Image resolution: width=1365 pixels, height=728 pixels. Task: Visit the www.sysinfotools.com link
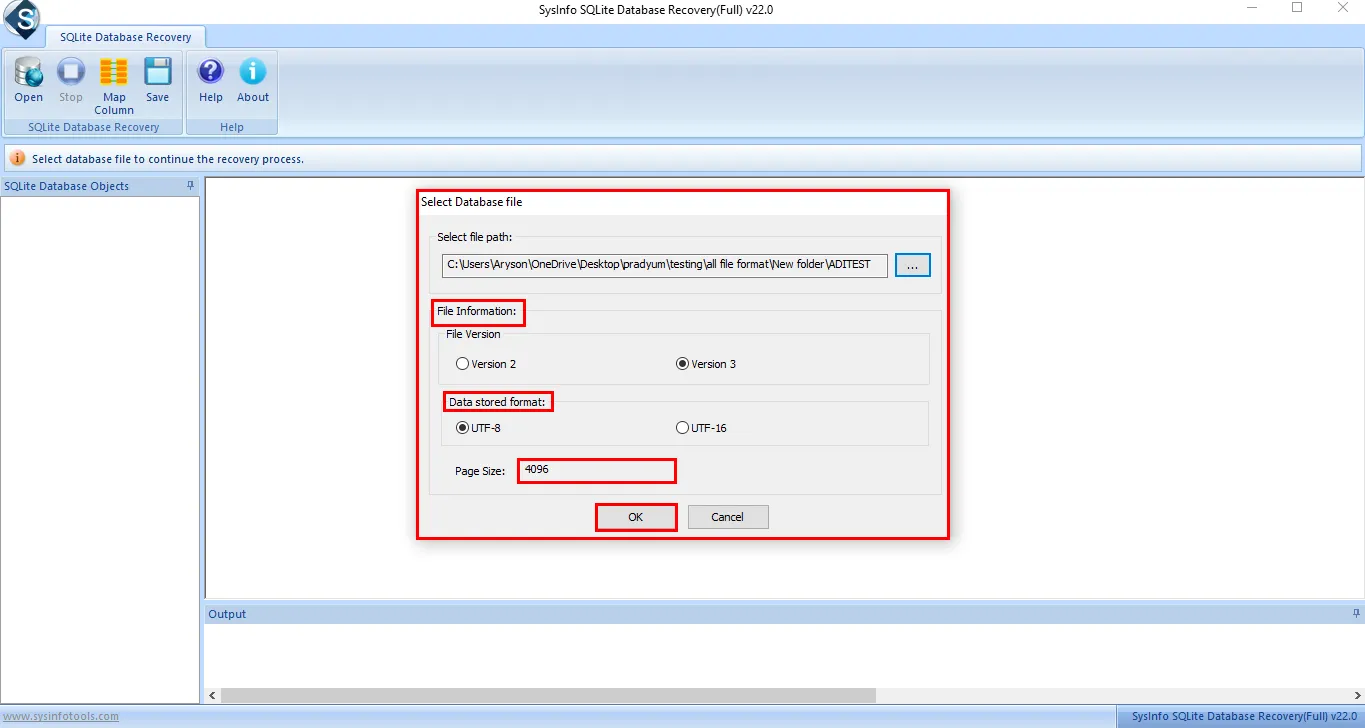pos(60,716)
